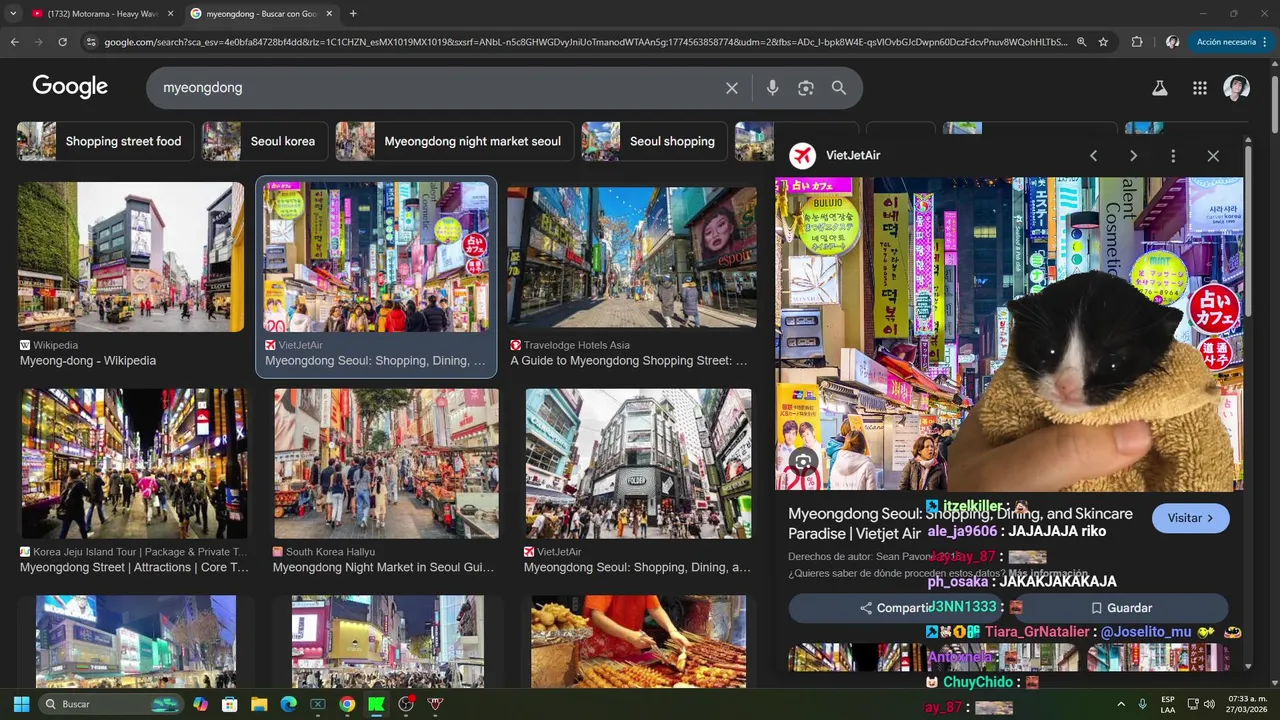
Task: Open the tab search dropdown arrow
Action: 13,13
